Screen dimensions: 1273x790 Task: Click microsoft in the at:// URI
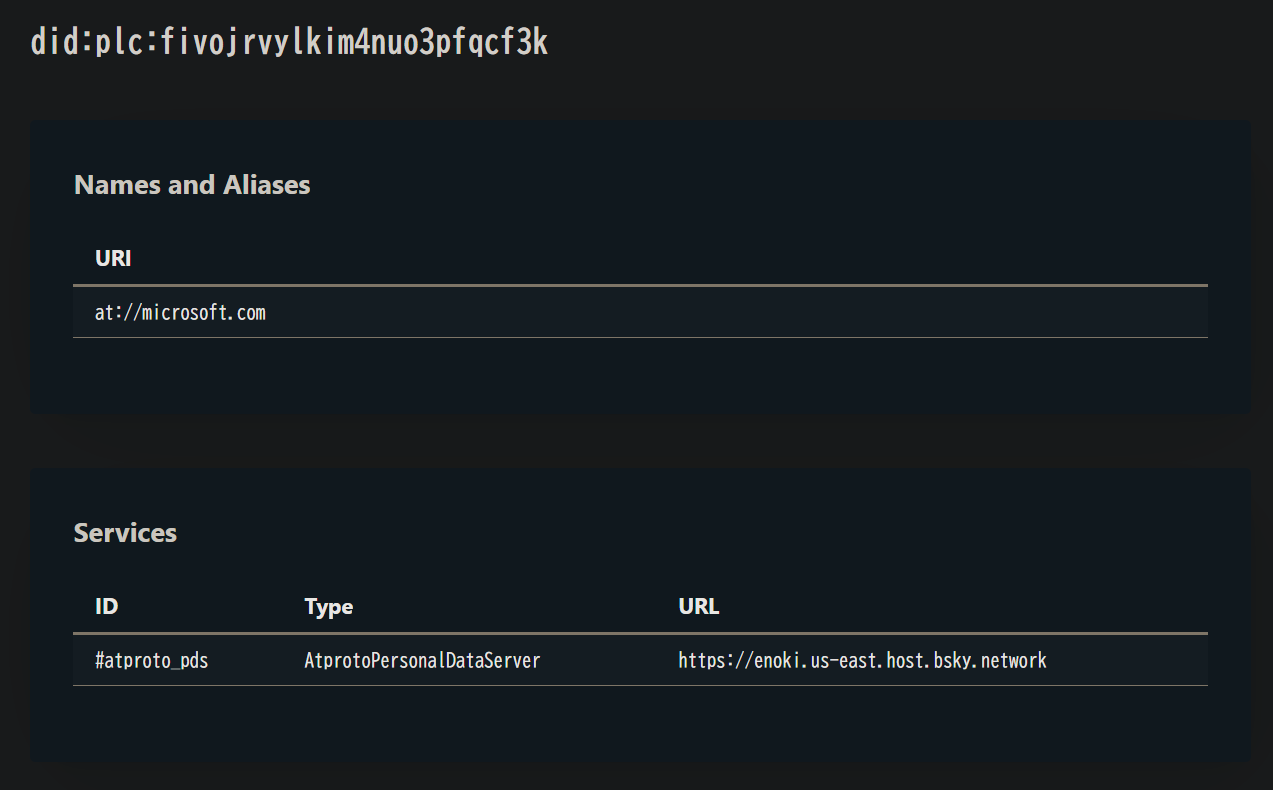tap(184, 312)
